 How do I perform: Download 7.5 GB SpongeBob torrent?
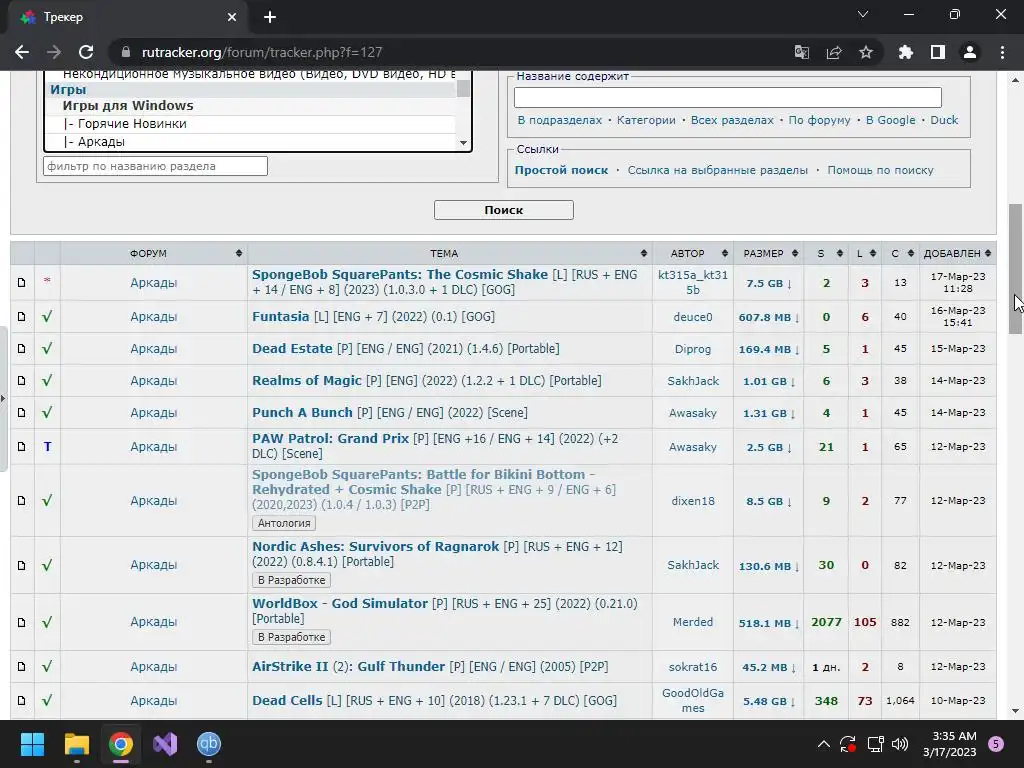[769, 283]
